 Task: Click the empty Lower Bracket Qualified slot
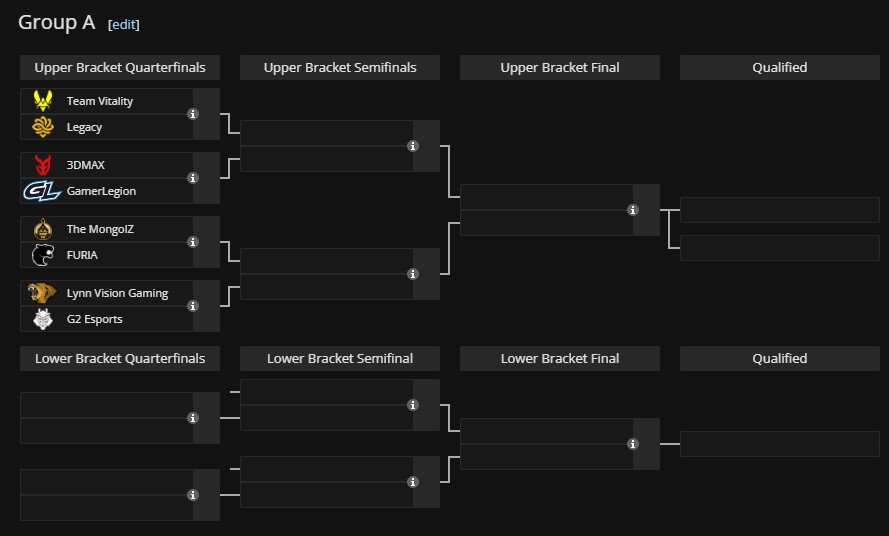tap(779, 444)
